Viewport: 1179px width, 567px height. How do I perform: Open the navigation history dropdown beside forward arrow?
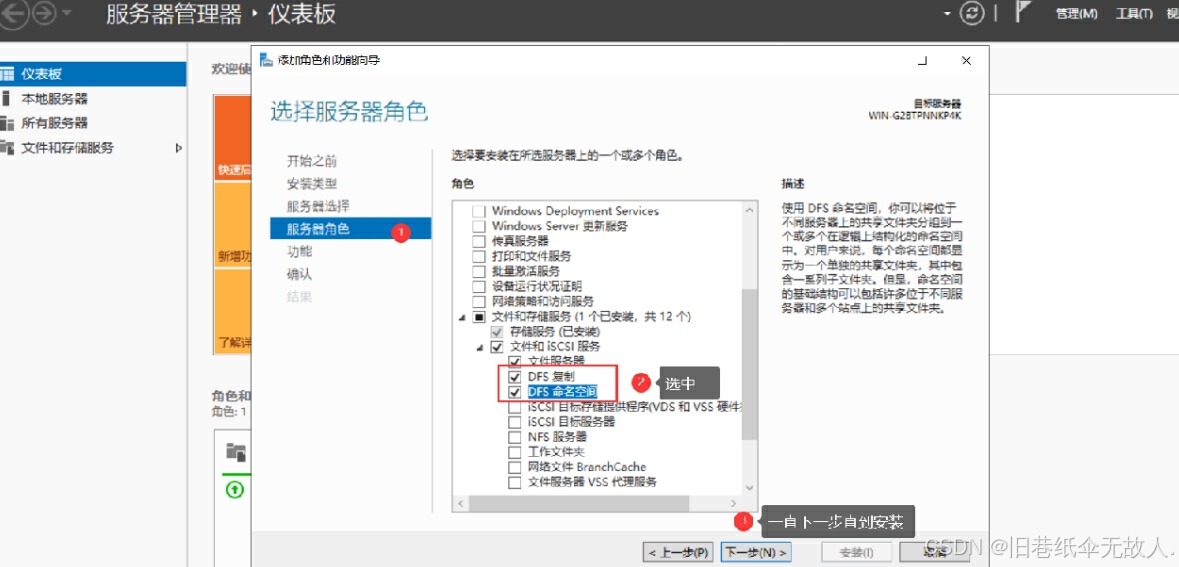(67, 14)
